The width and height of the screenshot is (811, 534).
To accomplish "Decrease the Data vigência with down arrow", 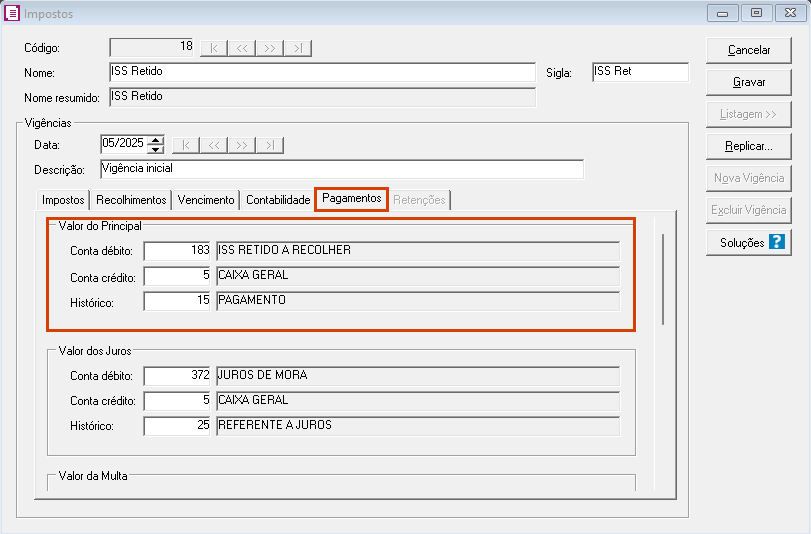I will [156, 149].
